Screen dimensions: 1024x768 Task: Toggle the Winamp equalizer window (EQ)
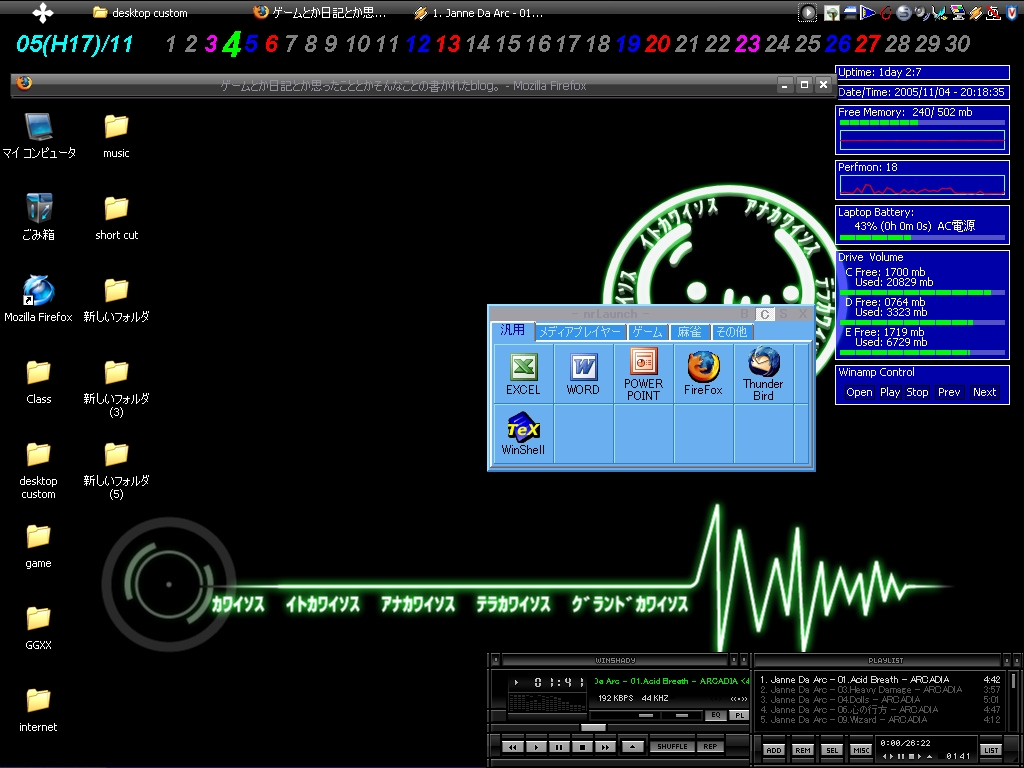point(716,715)
